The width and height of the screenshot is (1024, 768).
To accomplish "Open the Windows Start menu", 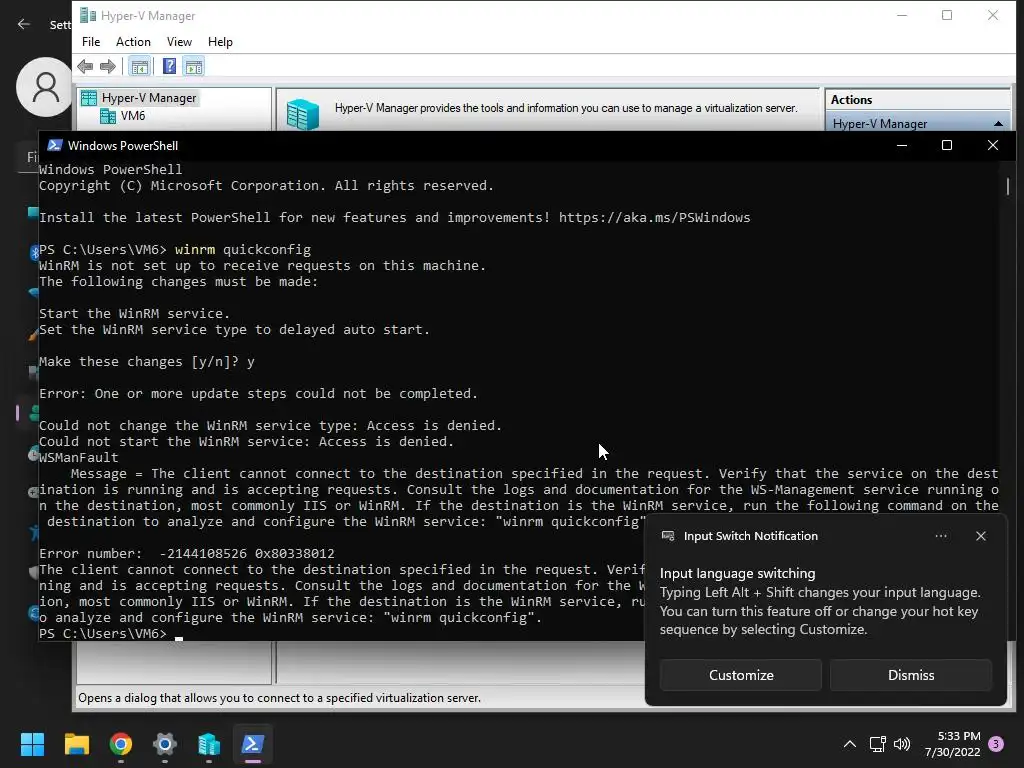I will (32, 744).
